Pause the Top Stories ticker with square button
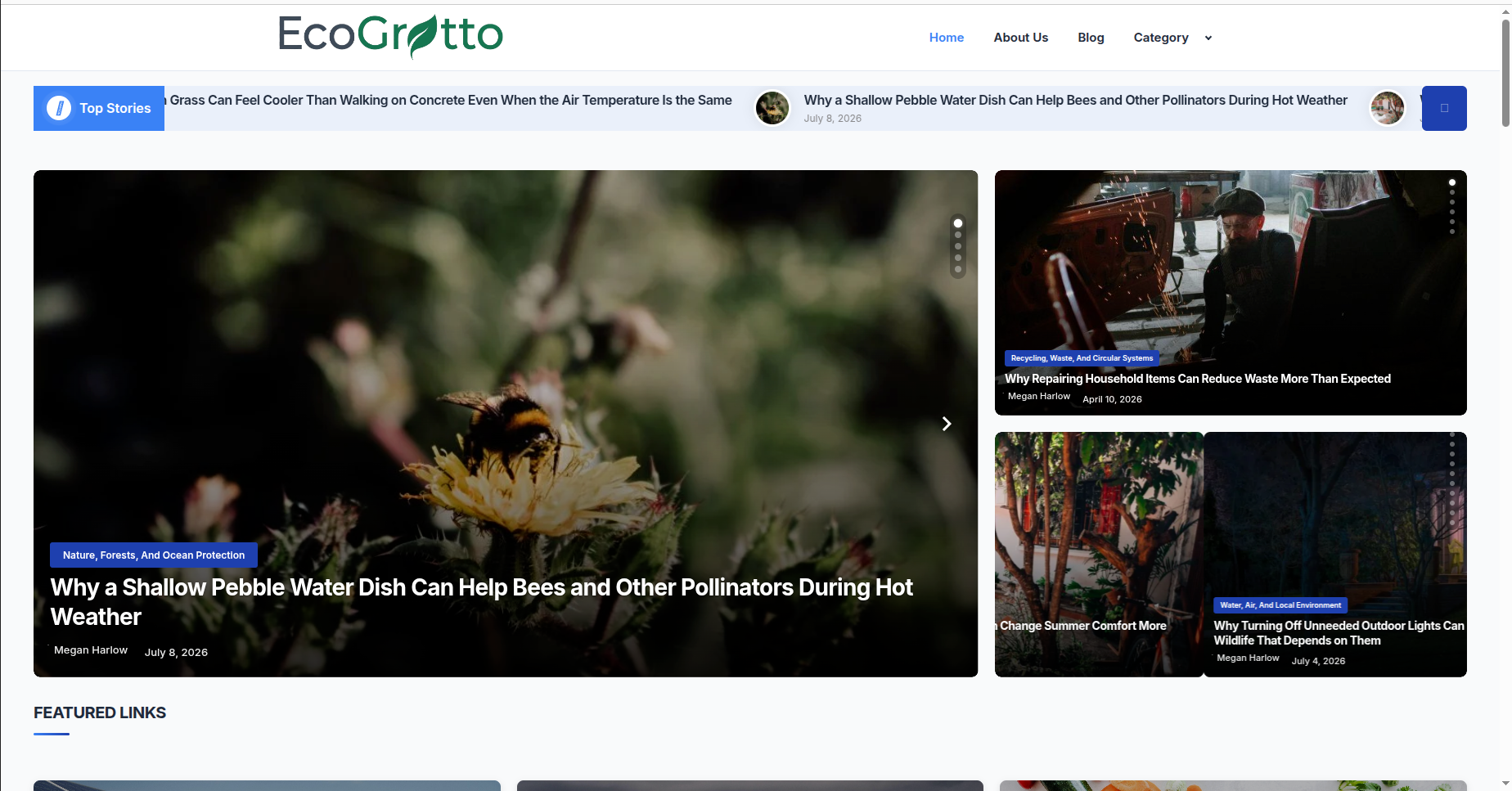The height and width of the screenshot is (791, 1512). [1444, 108]
